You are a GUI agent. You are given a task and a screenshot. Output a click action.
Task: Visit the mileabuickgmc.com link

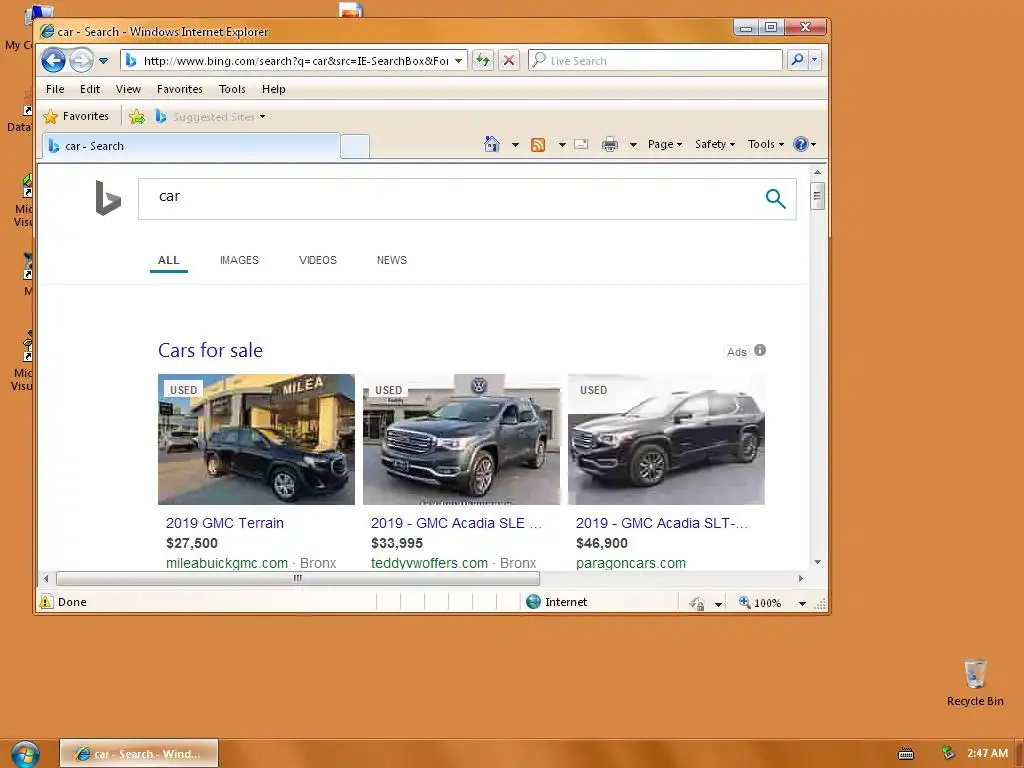tap(227, 563)
